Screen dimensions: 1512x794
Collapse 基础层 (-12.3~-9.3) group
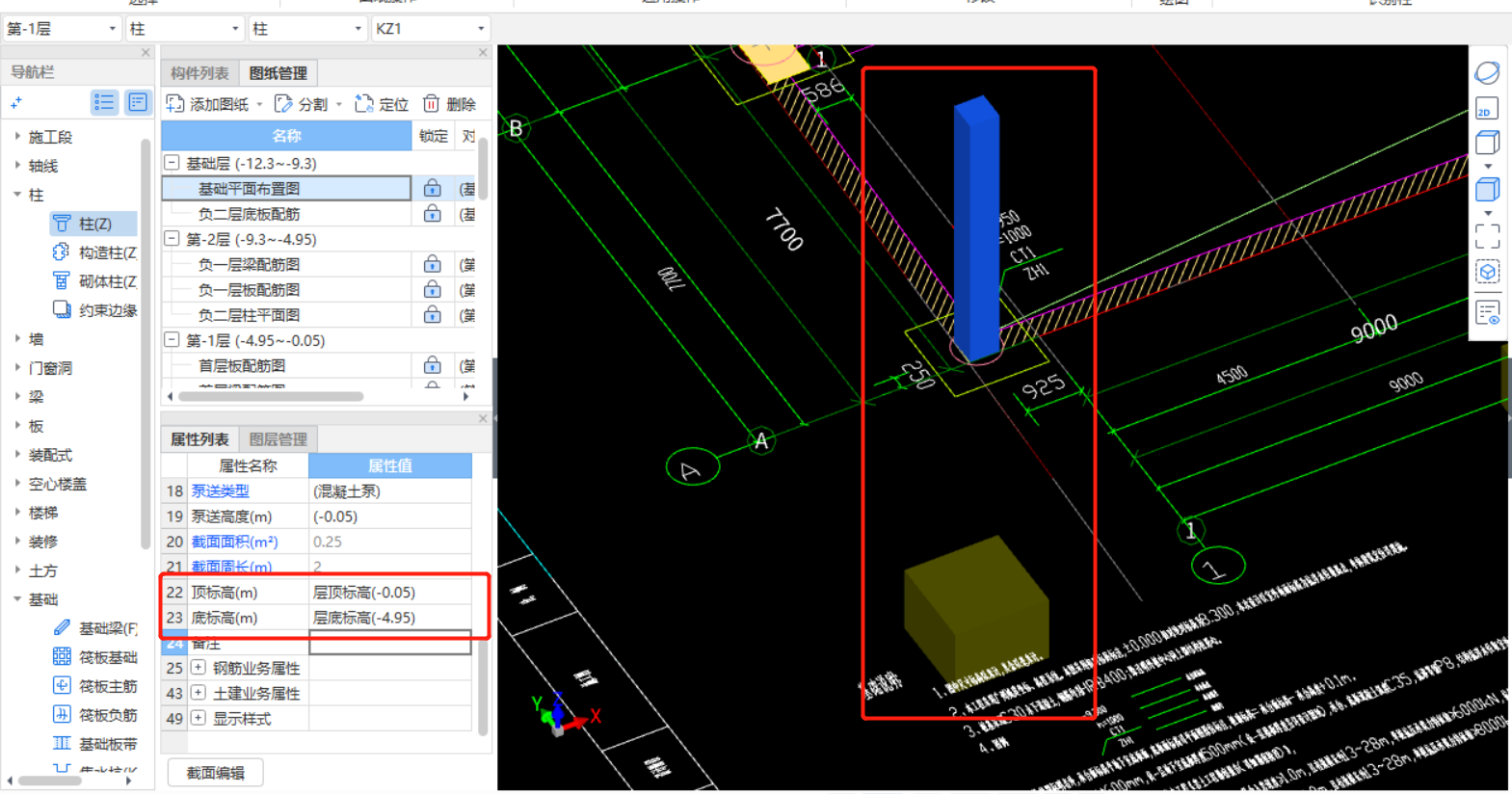172,163
